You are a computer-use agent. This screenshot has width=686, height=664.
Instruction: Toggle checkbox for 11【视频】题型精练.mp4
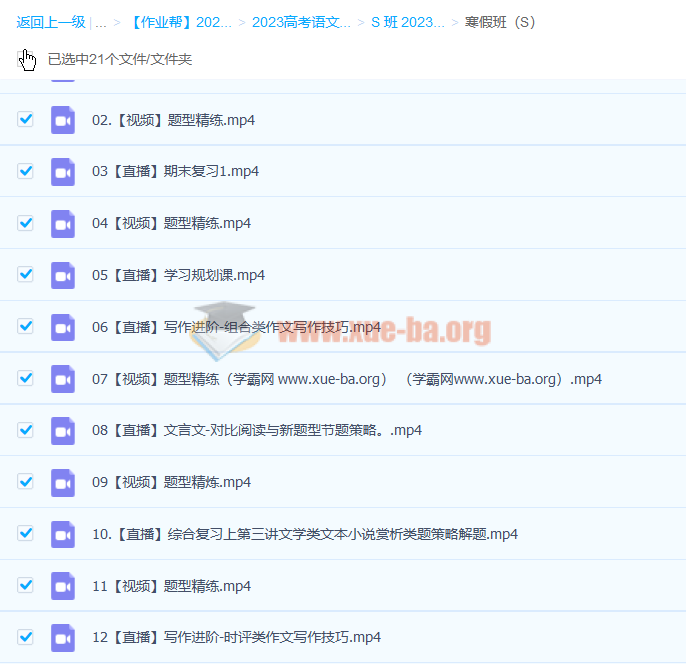26,585
